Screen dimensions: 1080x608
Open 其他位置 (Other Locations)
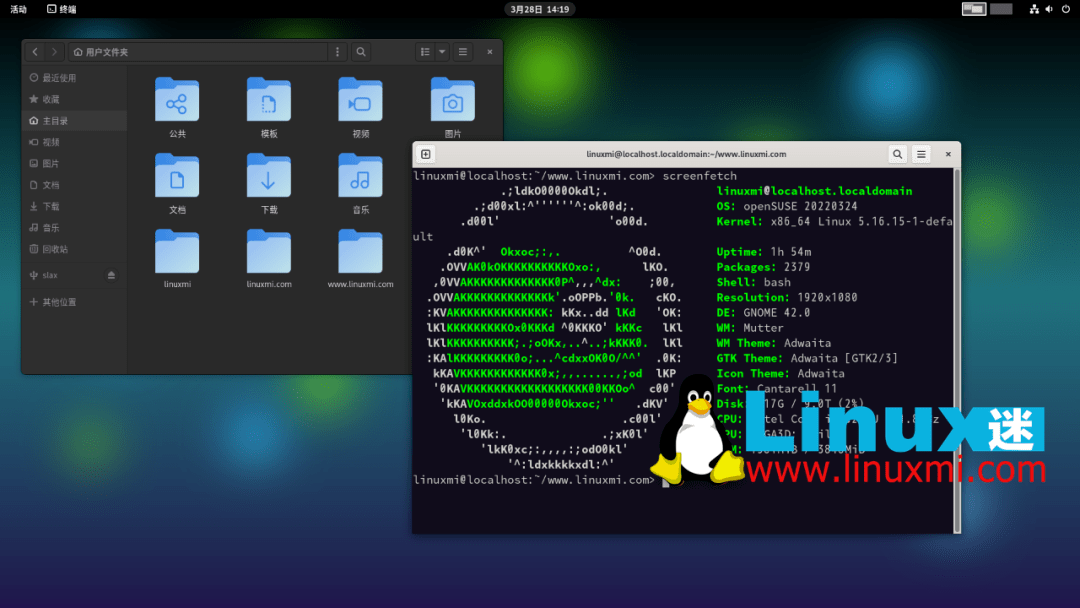click(56, 300)
